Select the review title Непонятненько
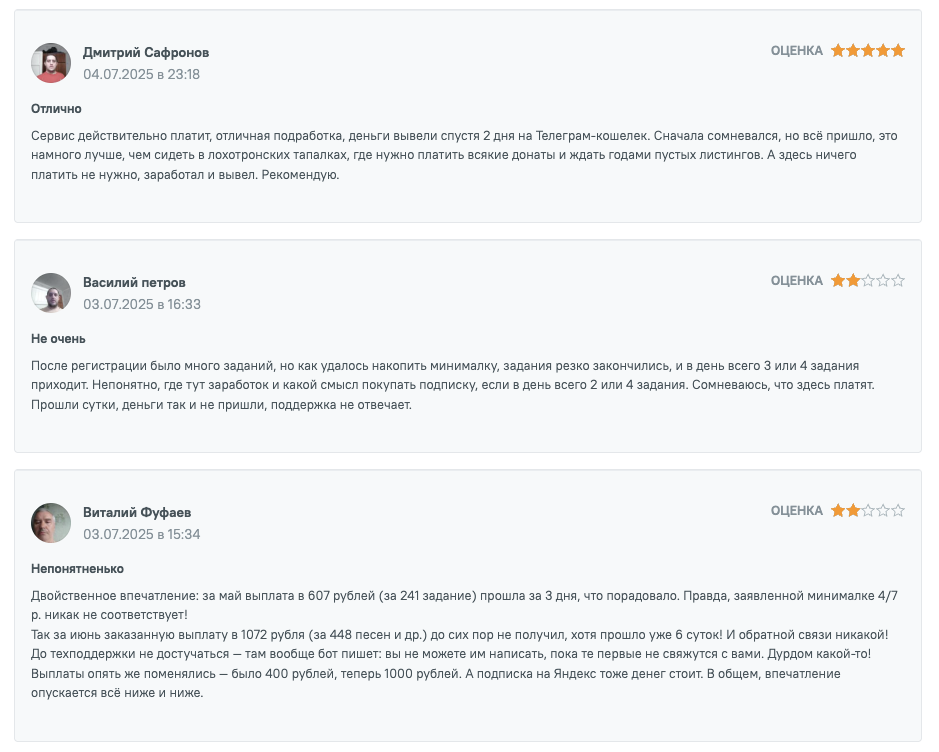This screenshot has height=752, width=939. point(77,568)
